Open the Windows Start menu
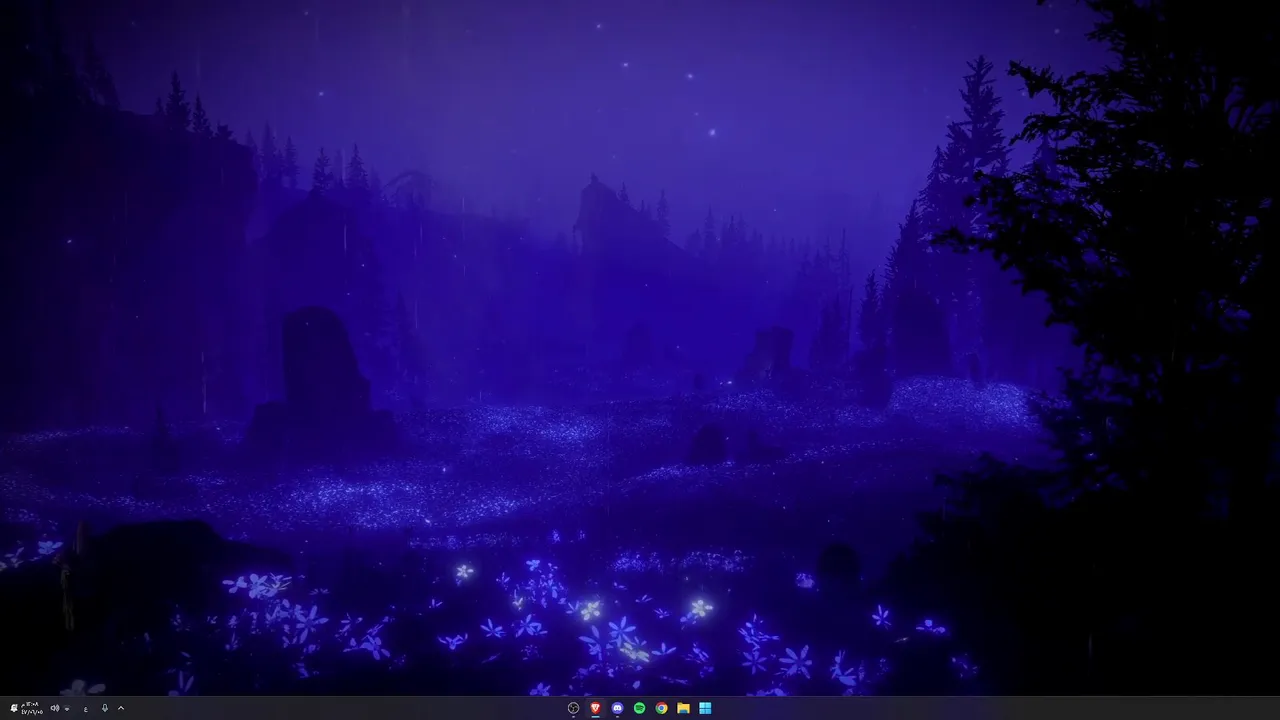1280x720 pixels. [705, 708]
